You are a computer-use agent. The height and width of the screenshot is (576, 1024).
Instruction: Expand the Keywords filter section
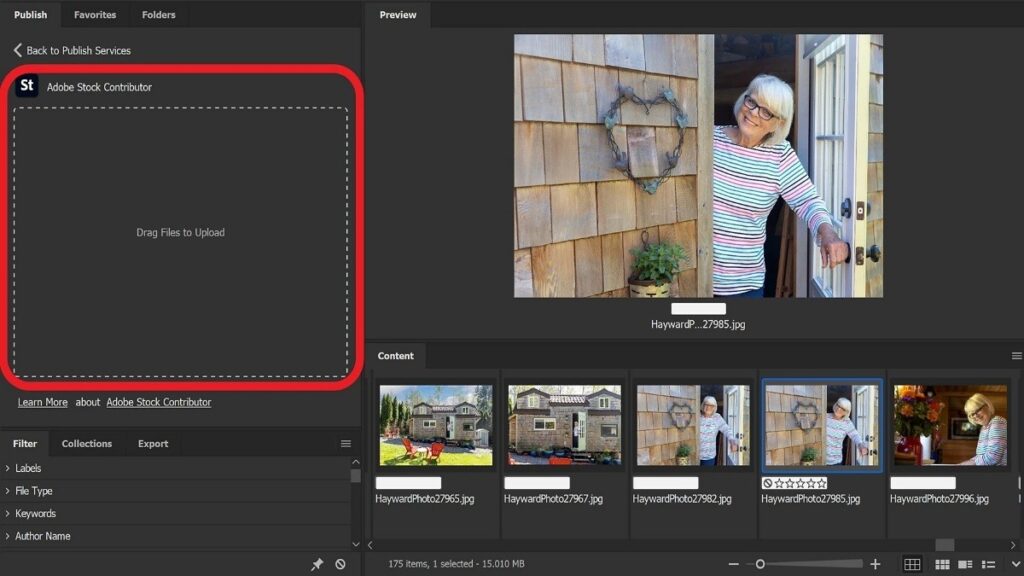pyautogui.click(x=36, y=513)
